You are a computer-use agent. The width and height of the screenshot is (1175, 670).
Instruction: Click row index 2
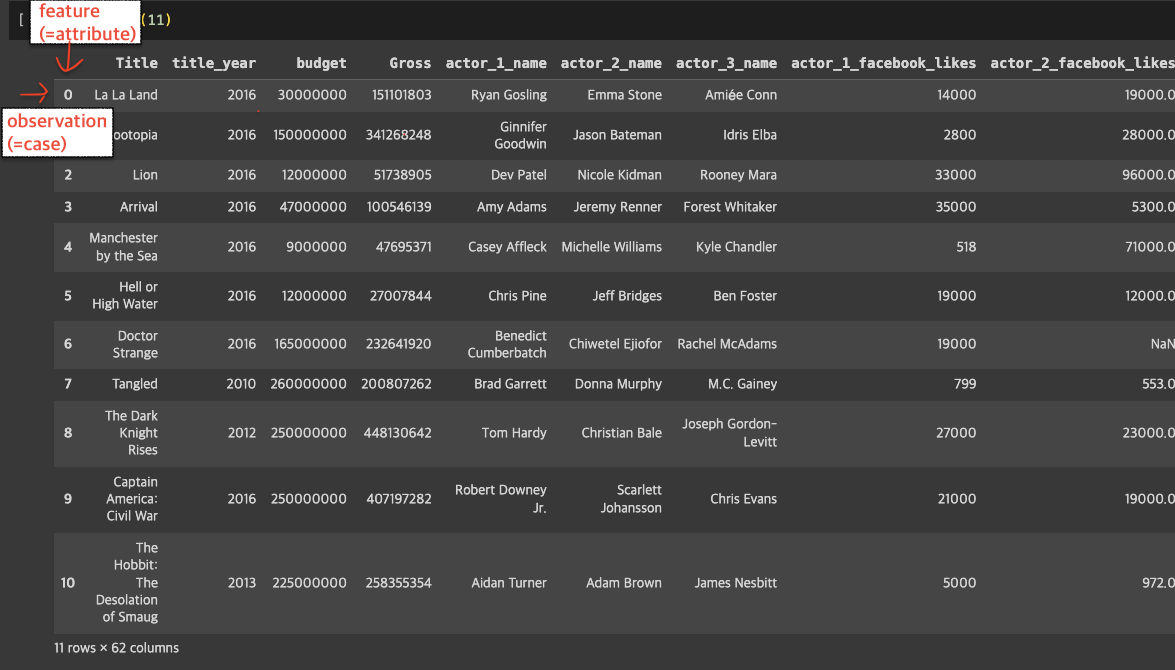pyautogui.click(x=68, y=175)
